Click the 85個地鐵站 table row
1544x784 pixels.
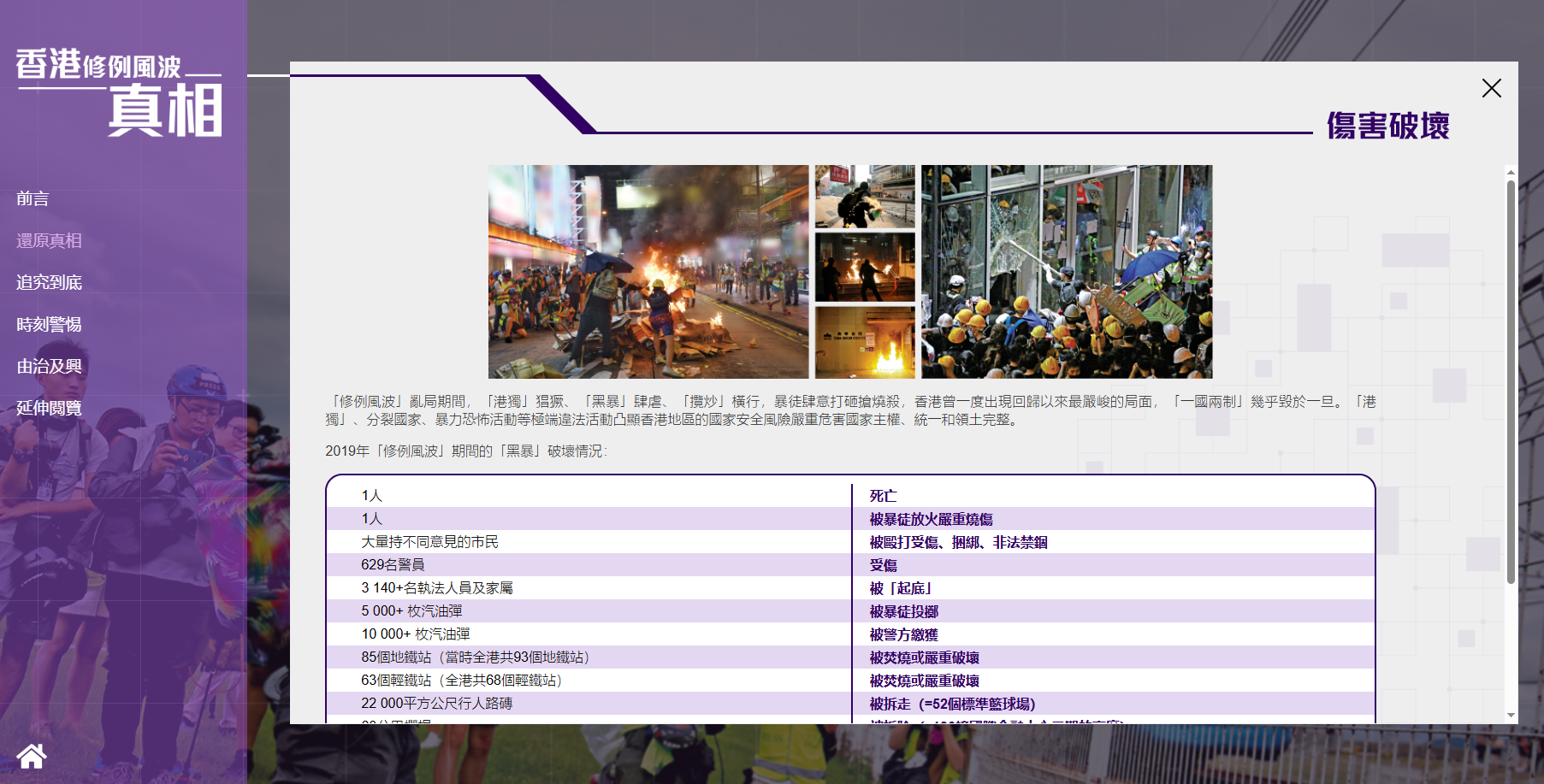[x=849, y=657]
